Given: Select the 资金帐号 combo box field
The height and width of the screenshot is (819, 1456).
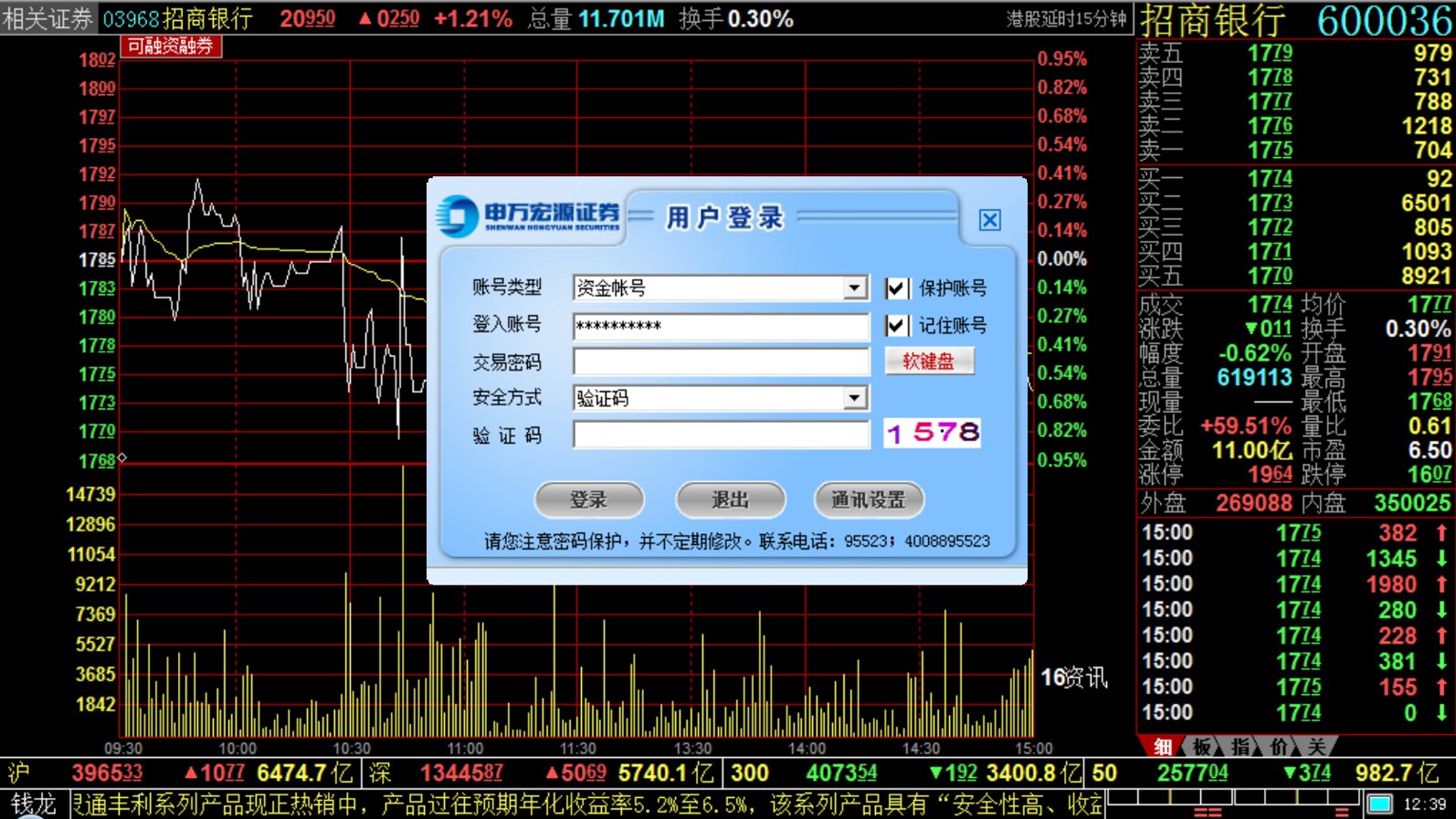Looking at the screenshot, I should coord(721,289).
